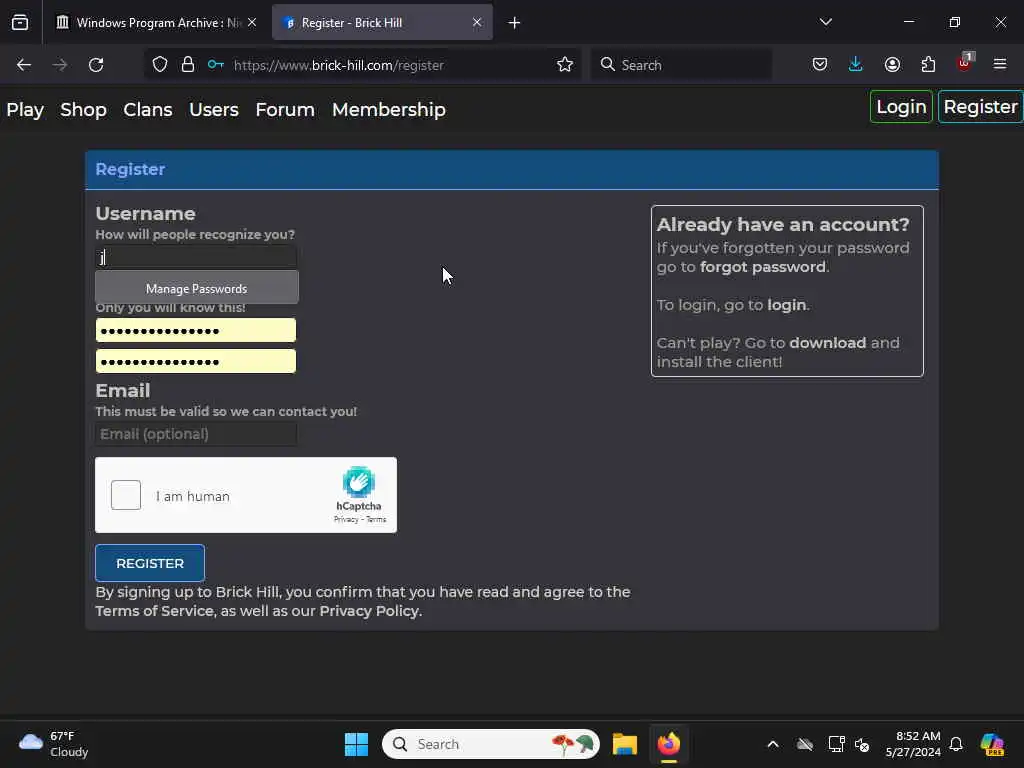Expand the list all tabs chevron

point(825,22)
